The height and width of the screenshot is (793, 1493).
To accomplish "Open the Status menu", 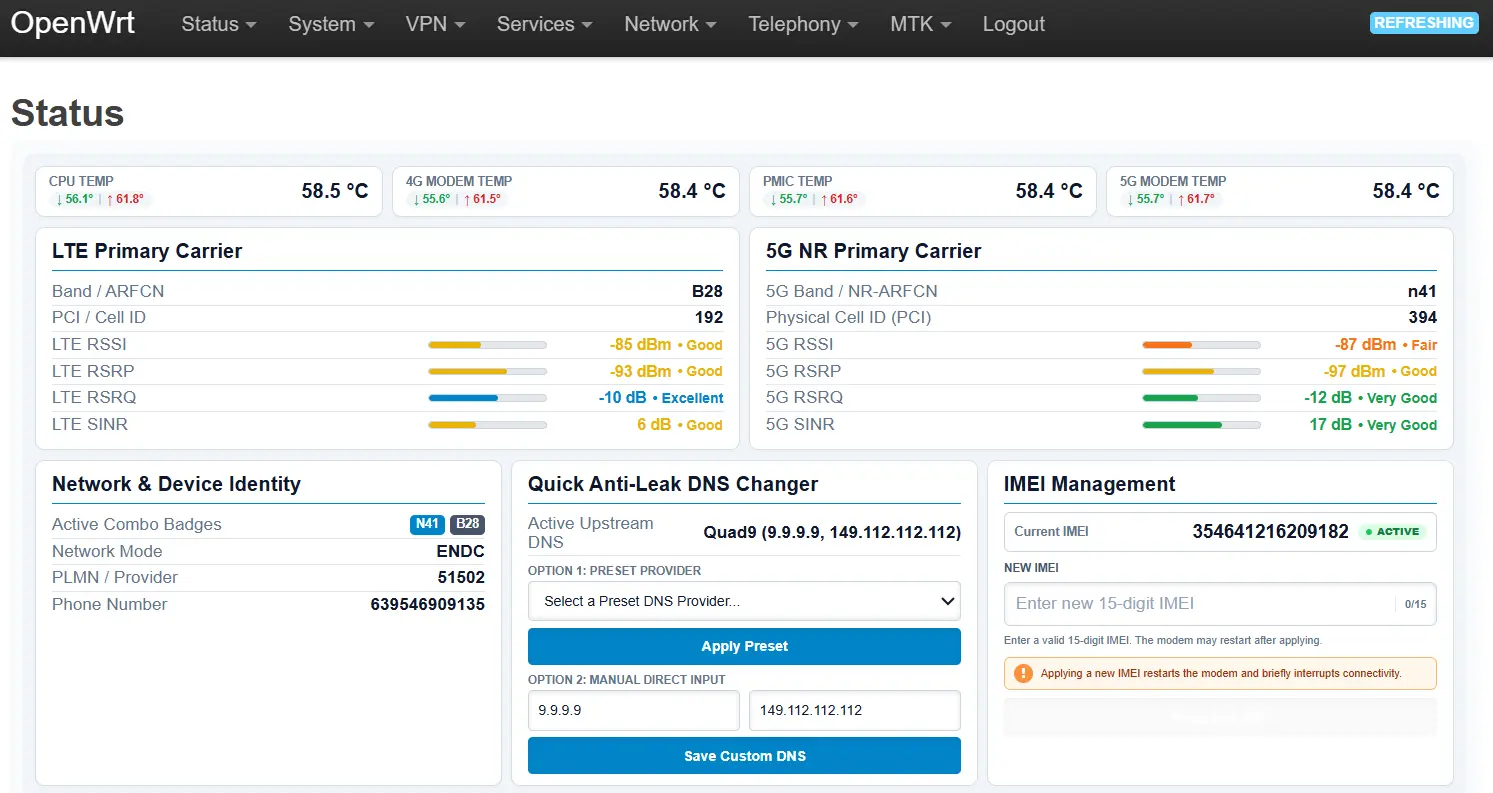I will pyautogui.click(x=218, y=24).
